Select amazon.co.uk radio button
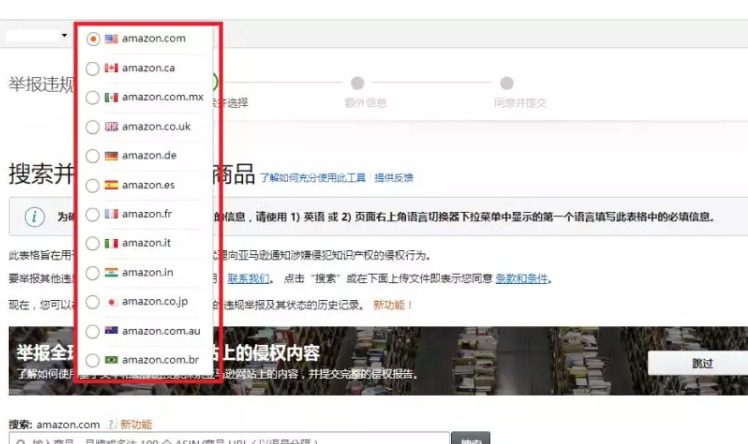The width and height of the screenshot is (748, 444). click(93, 127)
